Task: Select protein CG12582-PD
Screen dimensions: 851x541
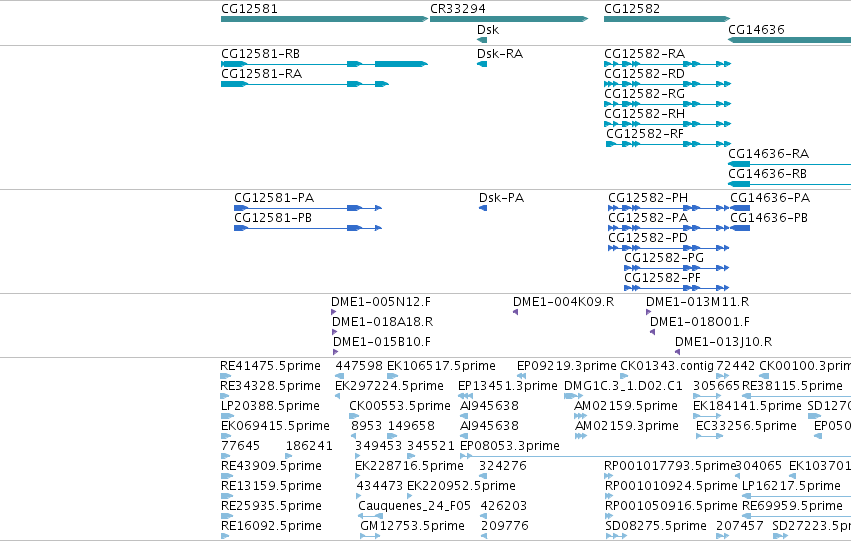Action: pos(648,238)
